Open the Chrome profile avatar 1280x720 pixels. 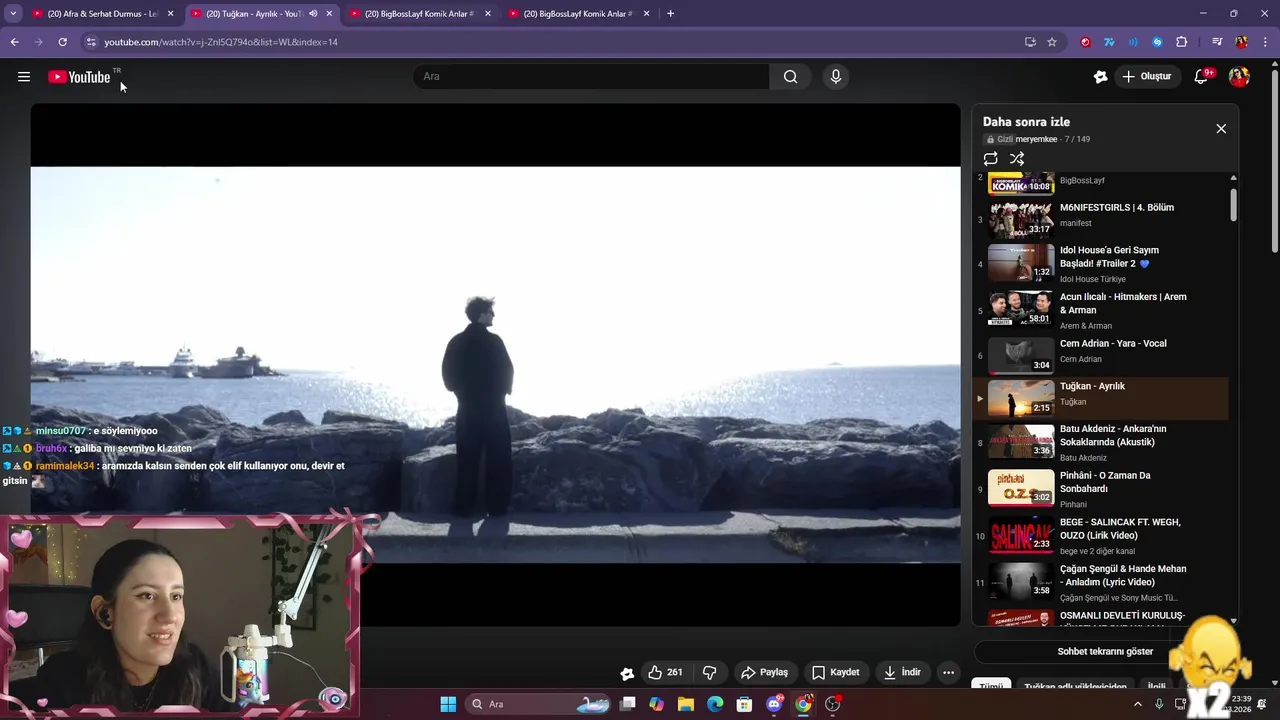tap(1241, 42)
